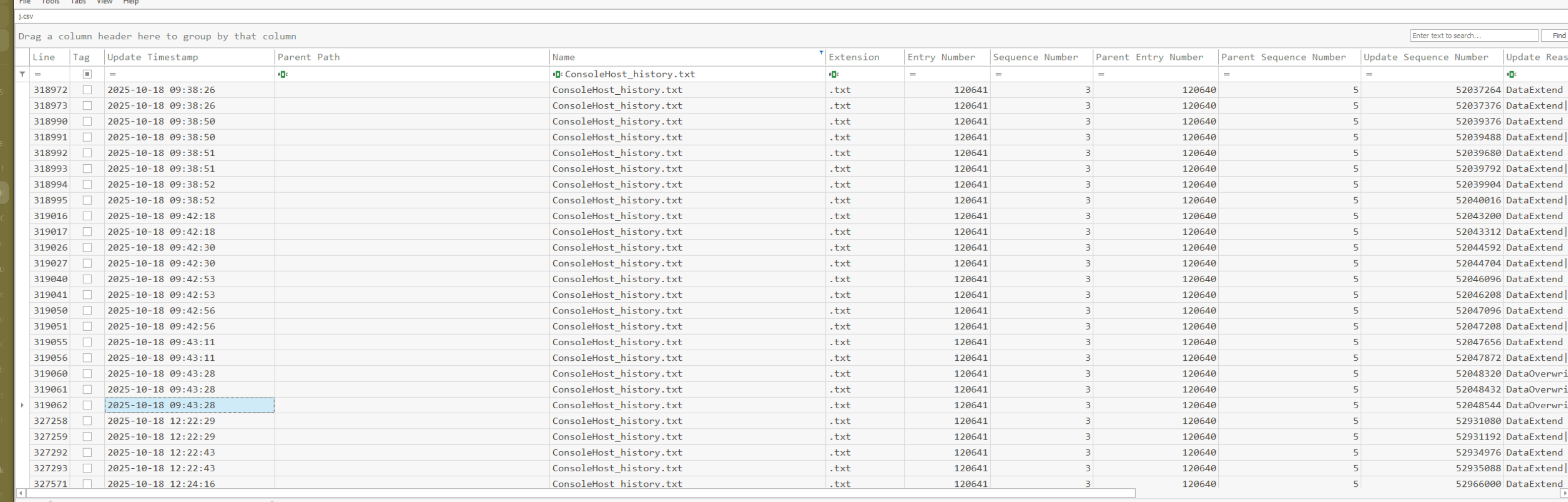Click the equals condition icon under Update Timestamp
This screenshot has width=1568, height=502.
[112, 74]
